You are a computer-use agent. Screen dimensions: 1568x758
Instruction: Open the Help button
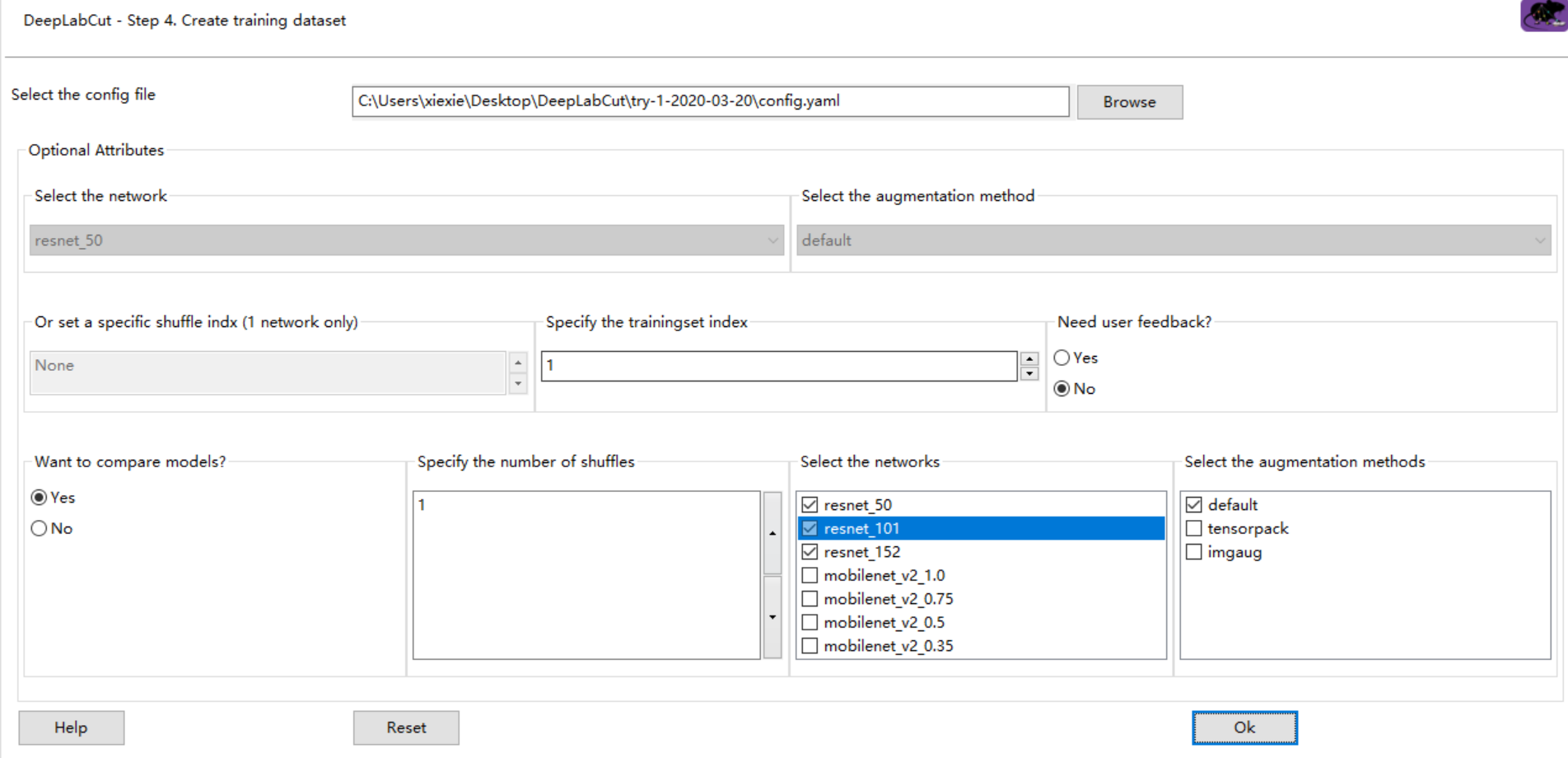click(x=72, y=728)
